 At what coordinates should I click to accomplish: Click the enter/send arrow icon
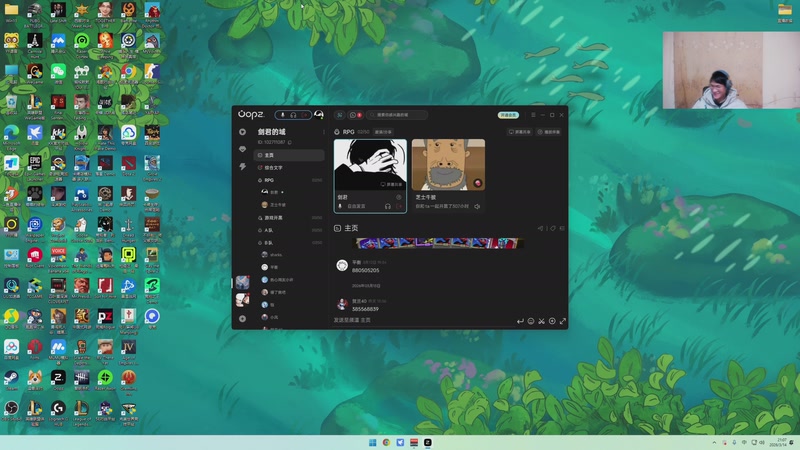520,321
